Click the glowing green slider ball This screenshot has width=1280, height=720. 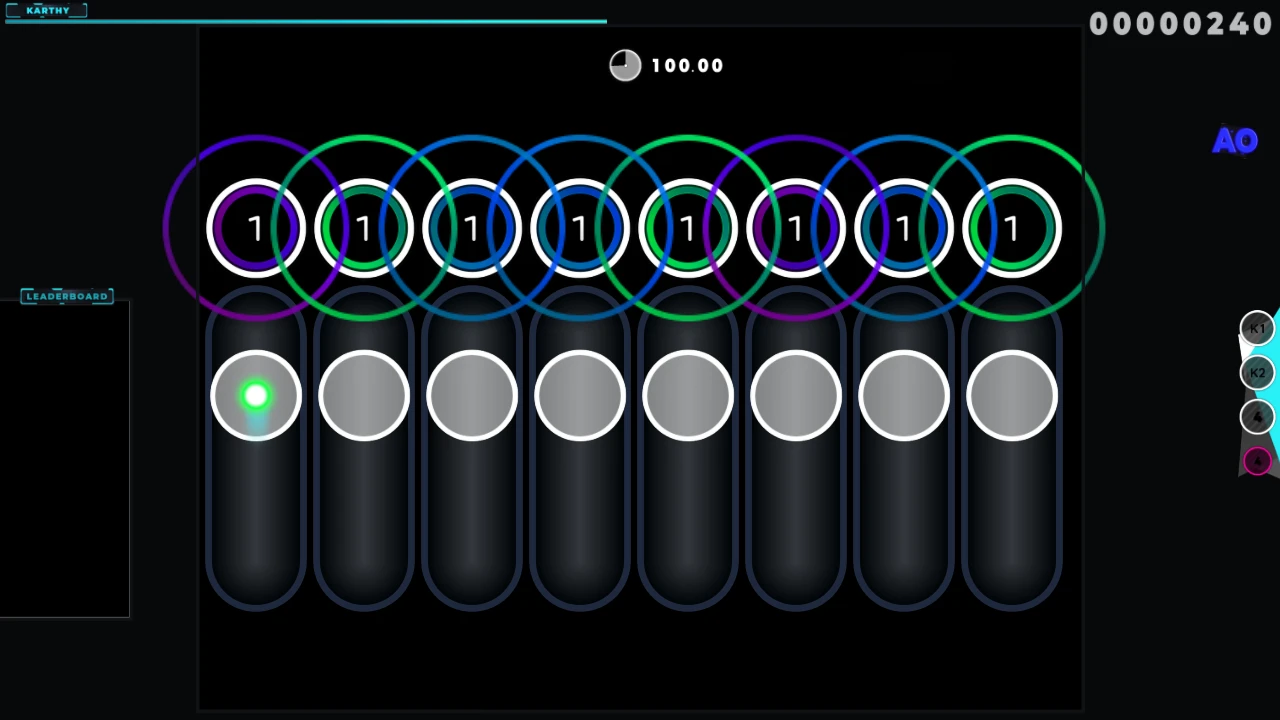256,396
